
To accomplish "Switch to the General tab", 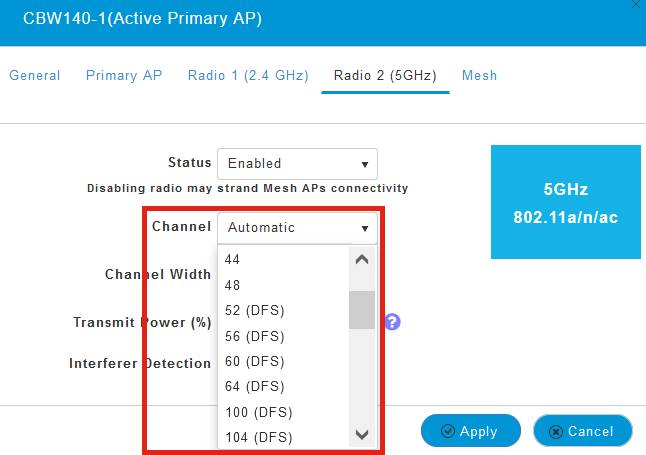I will pyautogui.click(x=35, y=76).
